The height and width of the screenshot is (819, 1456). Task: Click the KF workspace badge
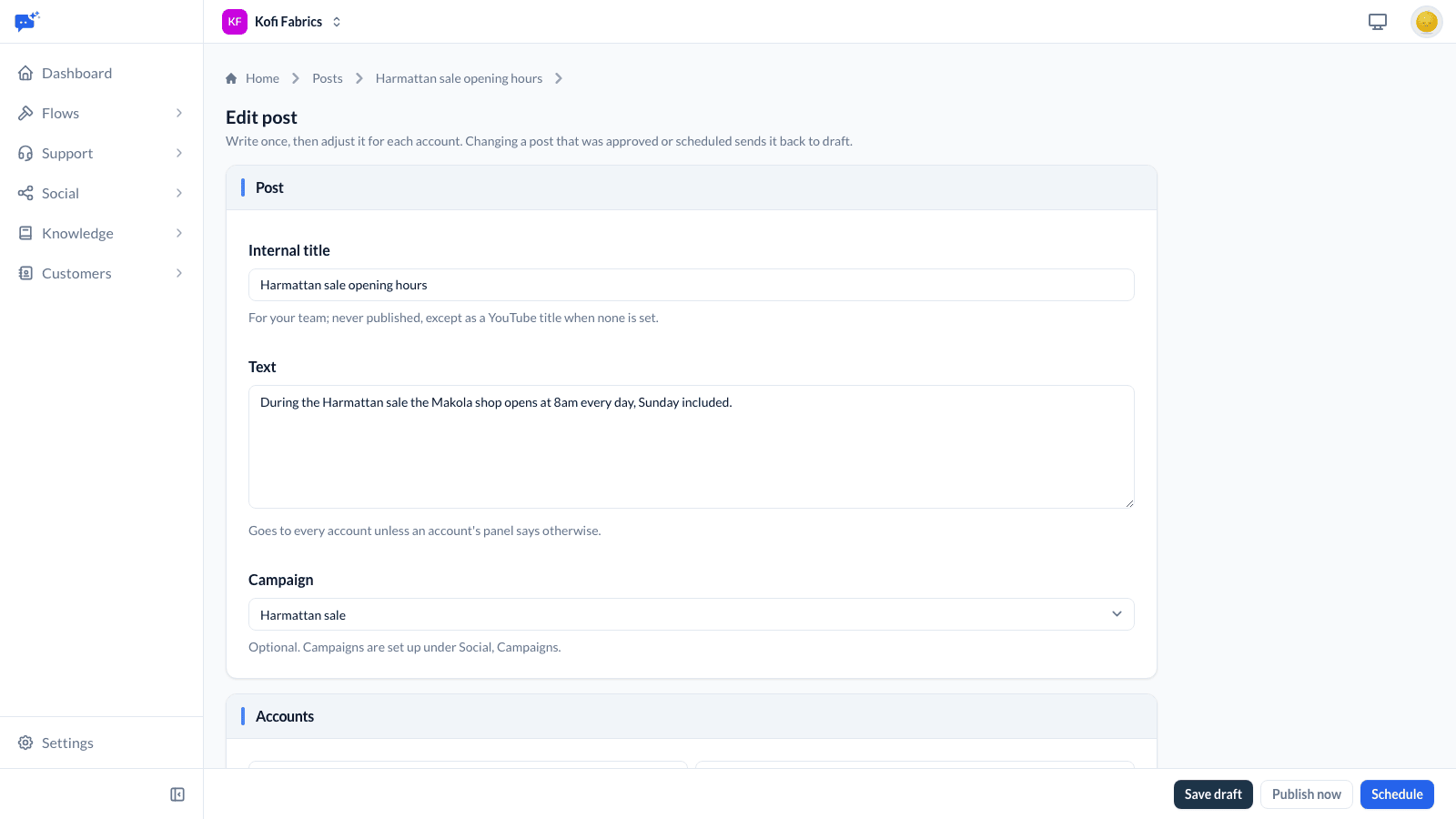(235, 22)
